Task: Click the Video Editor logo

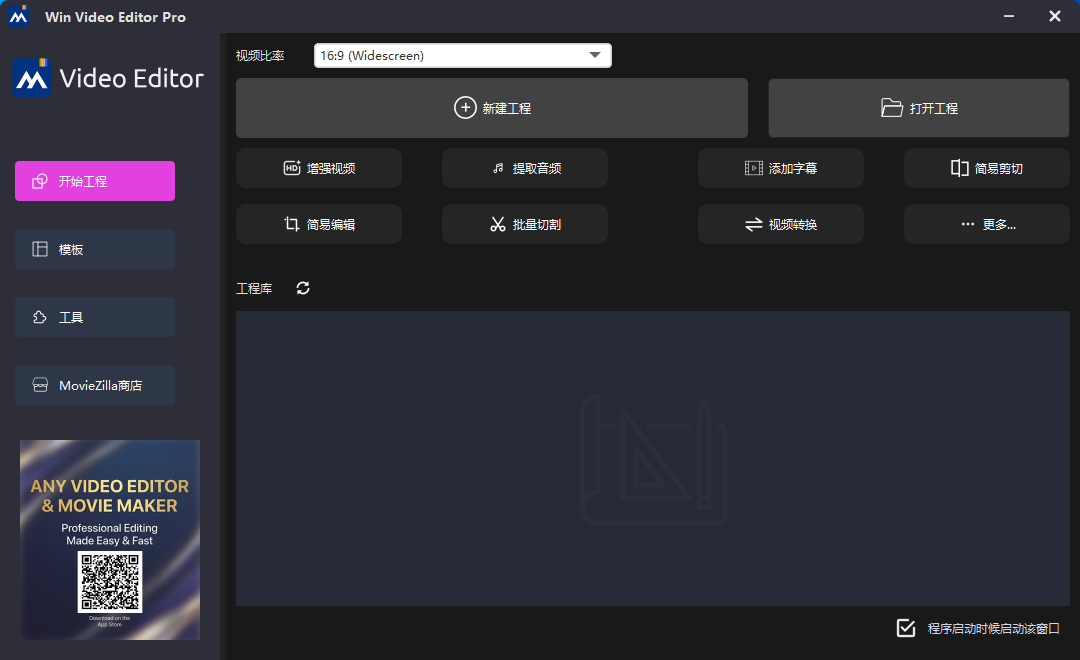Action: 107,77
